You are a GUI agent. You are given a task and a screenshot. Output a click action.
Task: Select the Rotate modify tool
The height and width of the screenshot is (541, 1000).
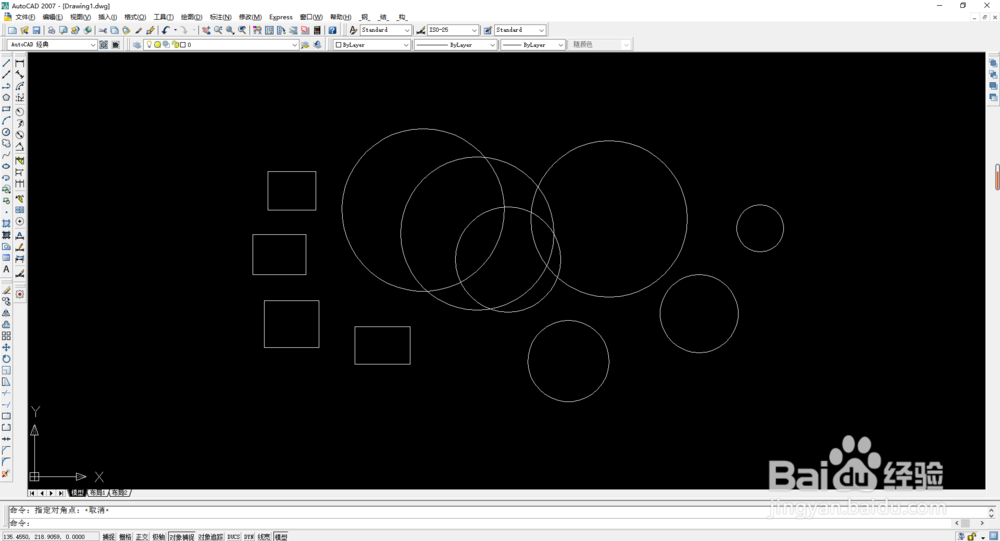point(6,359)
